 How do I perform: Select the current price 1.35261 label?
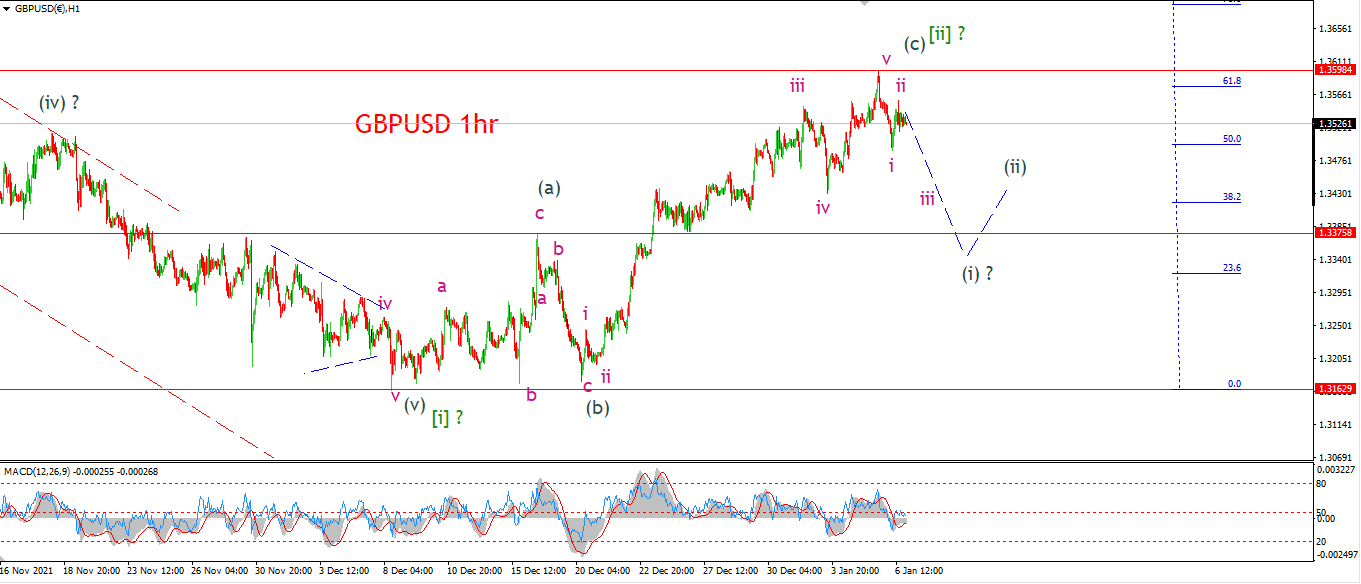(x=1337, y=124)
